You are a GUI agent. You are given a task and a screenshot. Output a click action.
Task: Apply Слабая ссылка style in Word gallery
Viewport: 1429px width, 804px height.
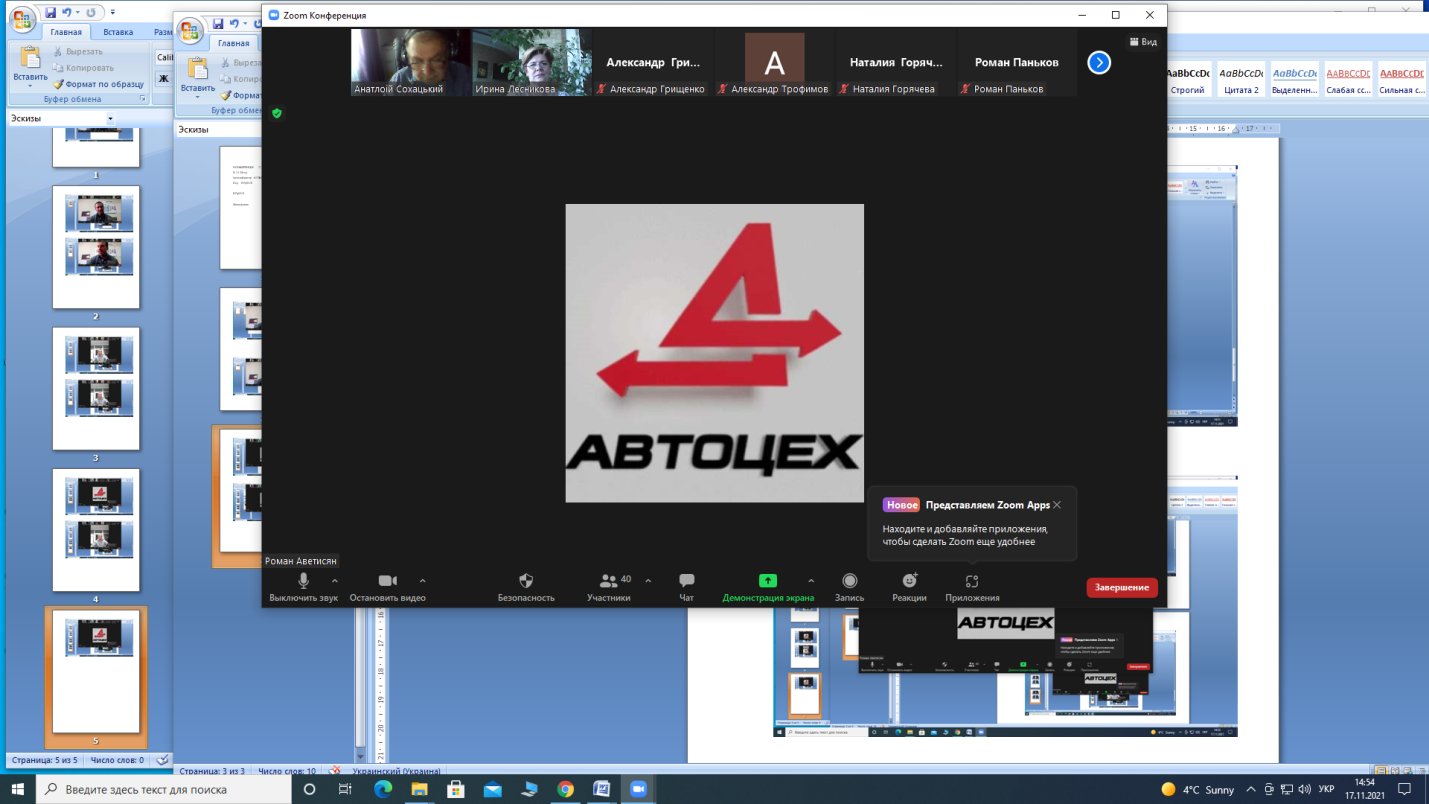1348,80
